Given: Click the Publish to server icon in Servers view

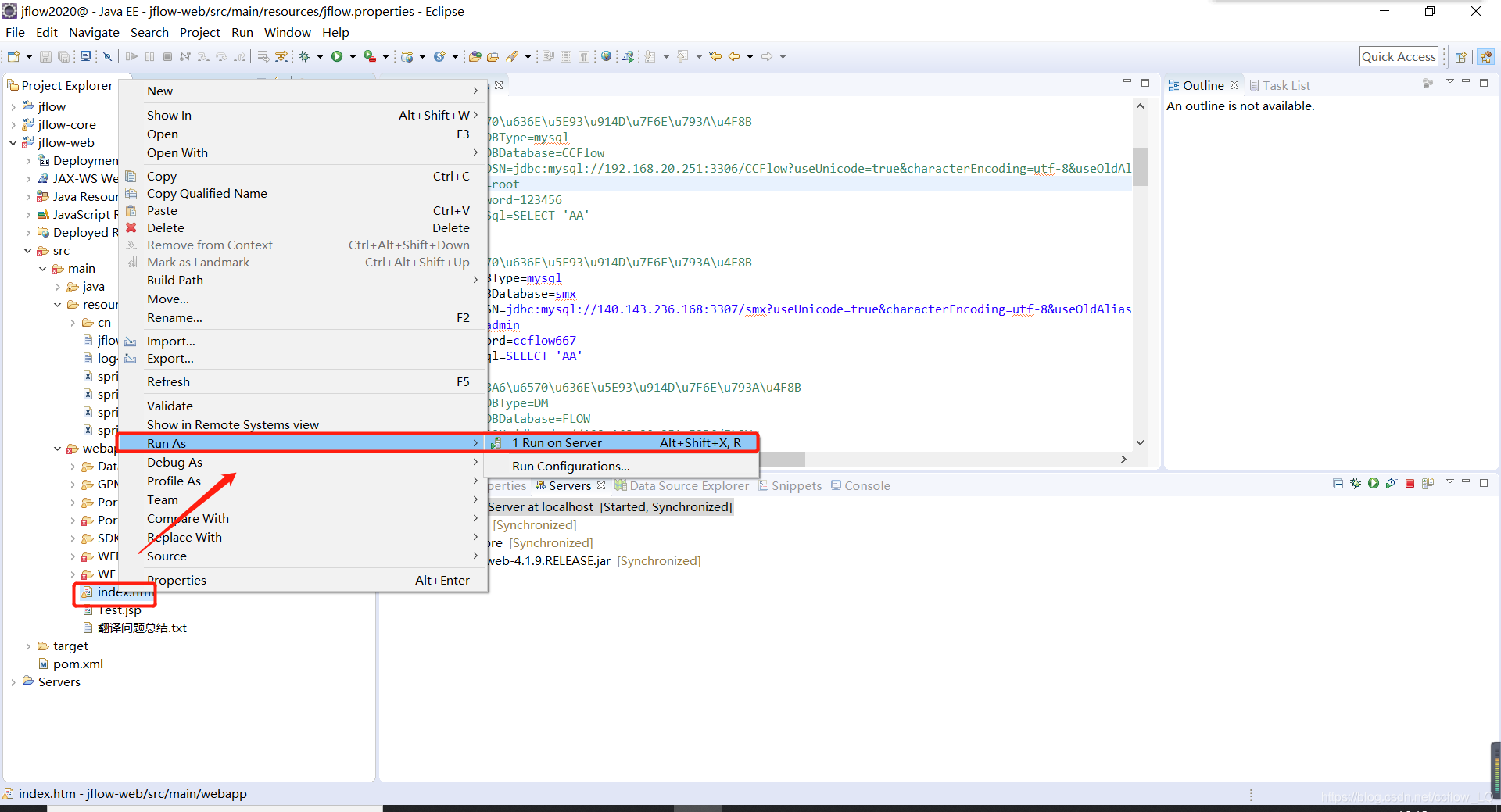Looking at the screenshot, I should (x=1428, y=484).
